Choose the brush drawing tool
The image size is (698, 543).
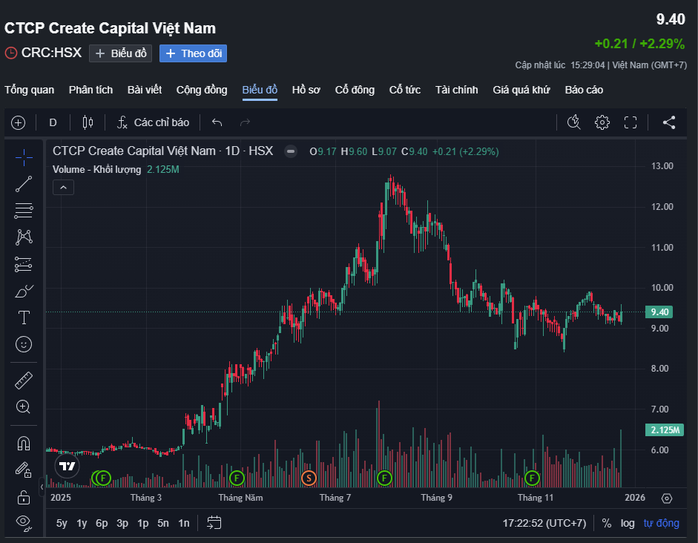24,291
